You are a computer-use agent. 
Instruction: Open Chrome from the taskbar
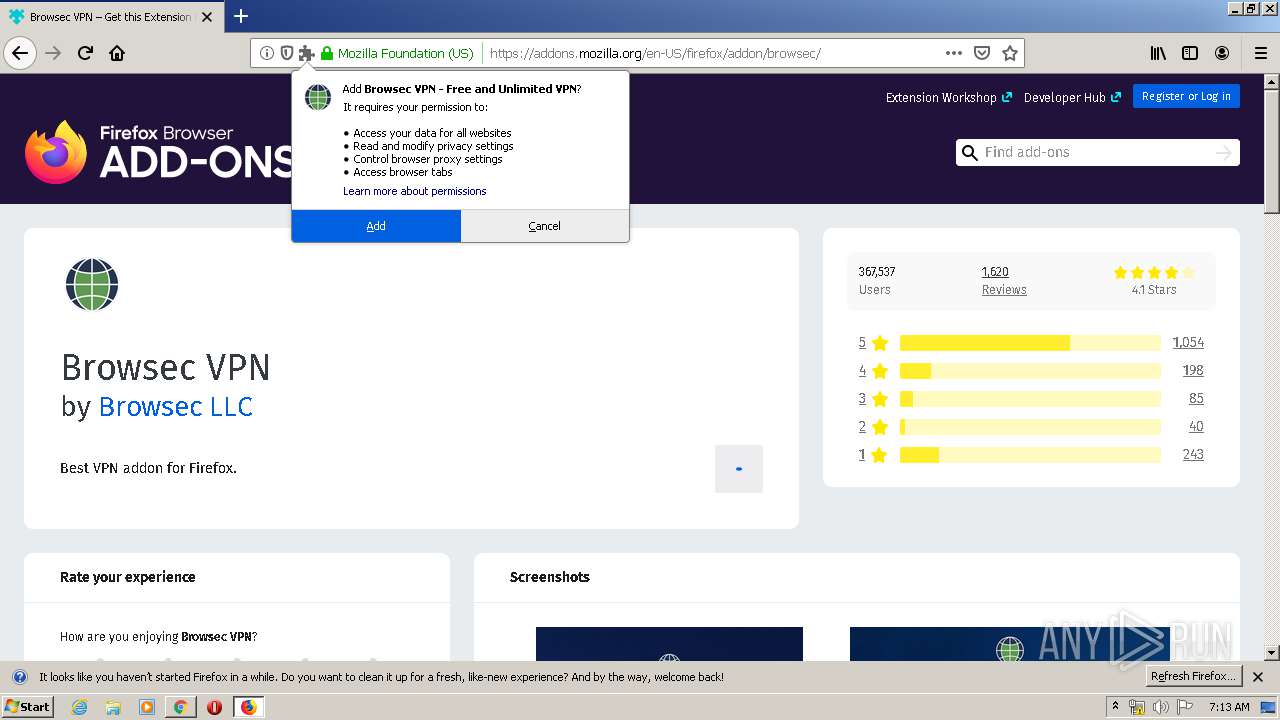181,707
